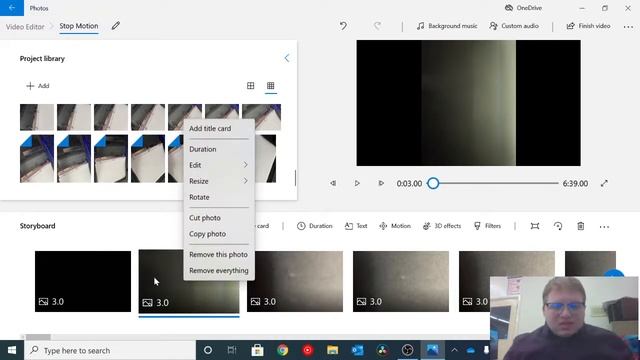Rotate clip using storyboard rotate icon
The height and width of the screenshot is (360, 640).
(x=558, y=226)
